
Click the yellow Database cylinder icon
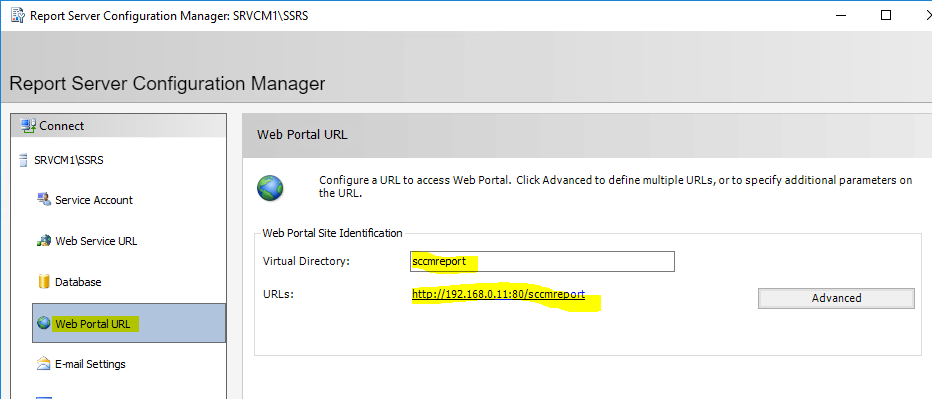[x=44, y=282]
